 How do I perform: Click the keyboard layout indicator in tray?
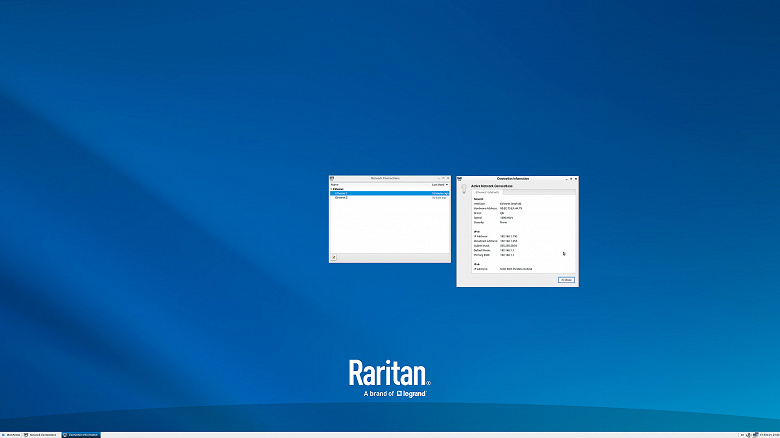[x=742, y=435]
